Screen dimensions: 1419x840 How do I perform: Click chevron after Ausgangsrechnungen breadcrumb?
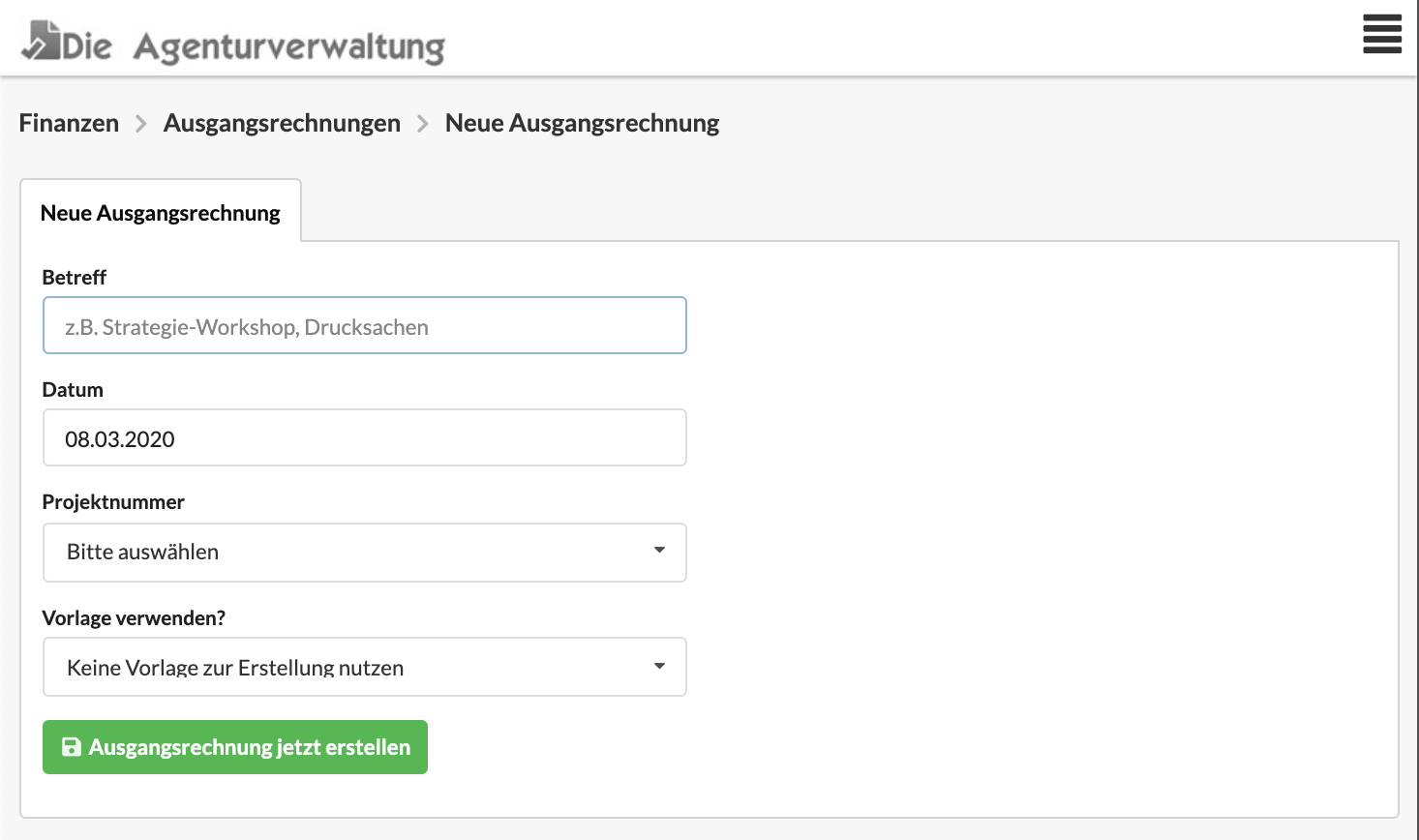point(423,124)
